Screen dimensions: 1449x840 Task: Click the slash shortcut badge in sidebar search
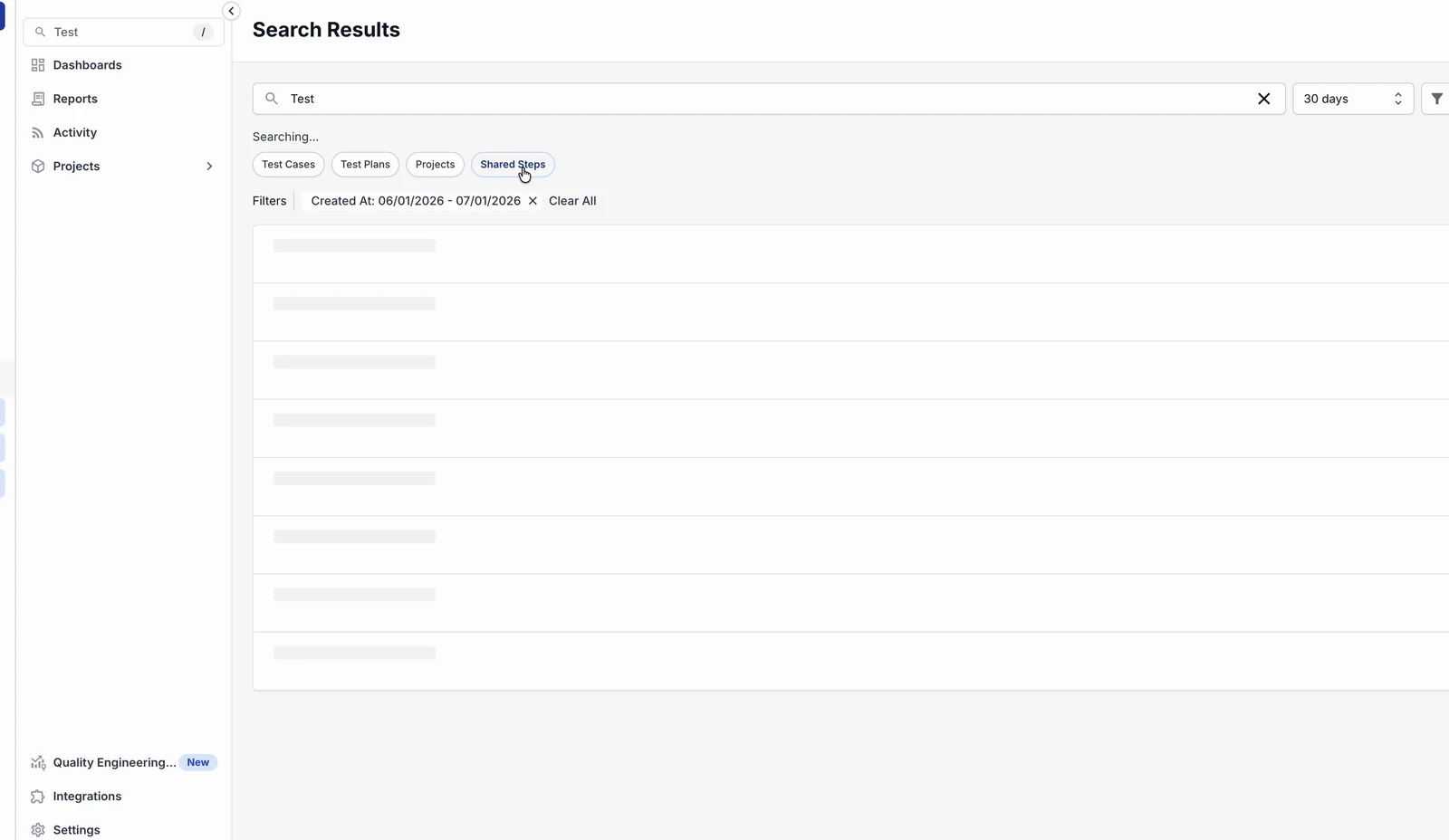(203, 32)
